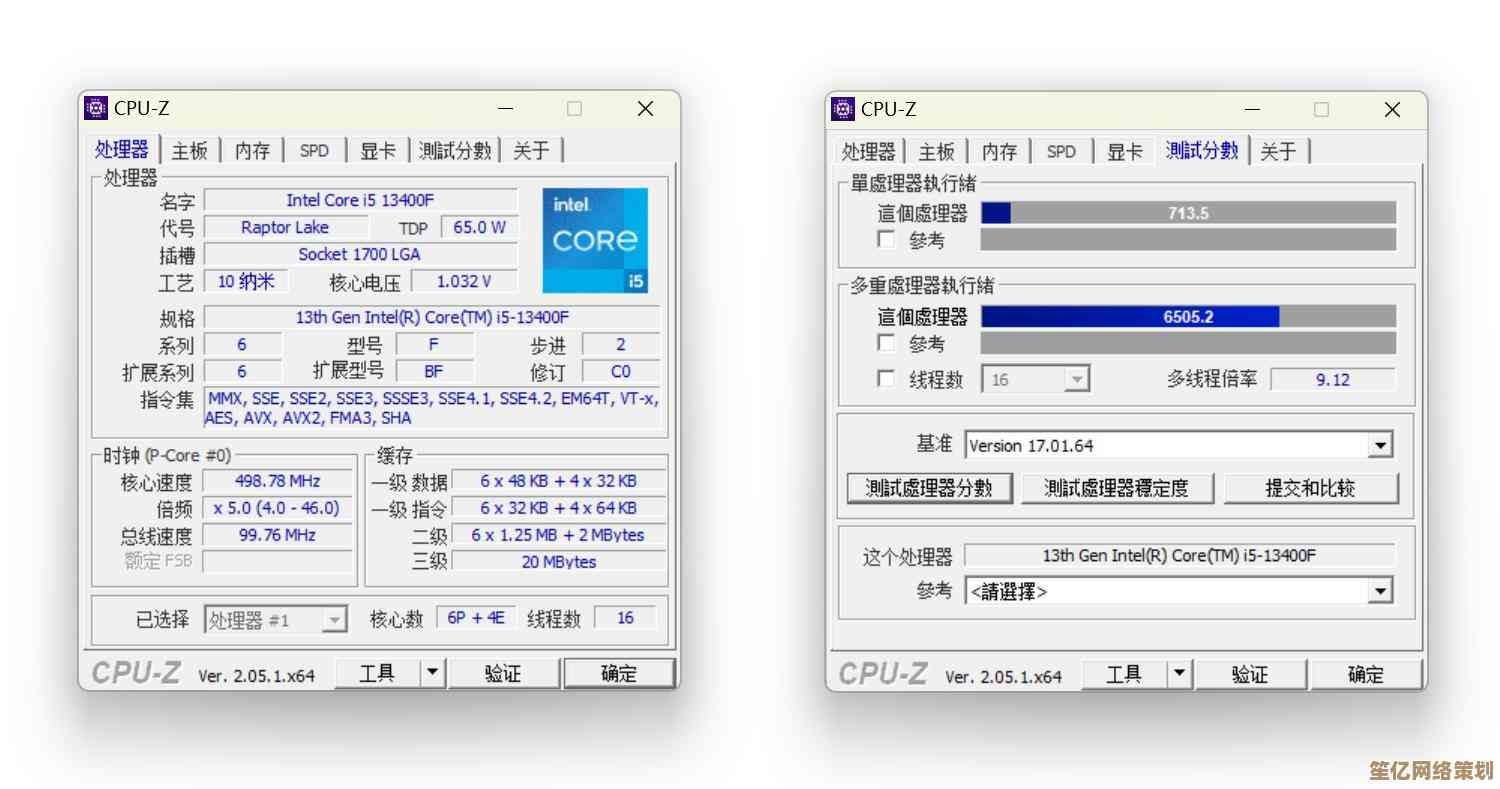Image resolution: width=1500 pixels, height=789 pixels.
Task: Click the 提交和比较 button
Action: (1310, 488)
